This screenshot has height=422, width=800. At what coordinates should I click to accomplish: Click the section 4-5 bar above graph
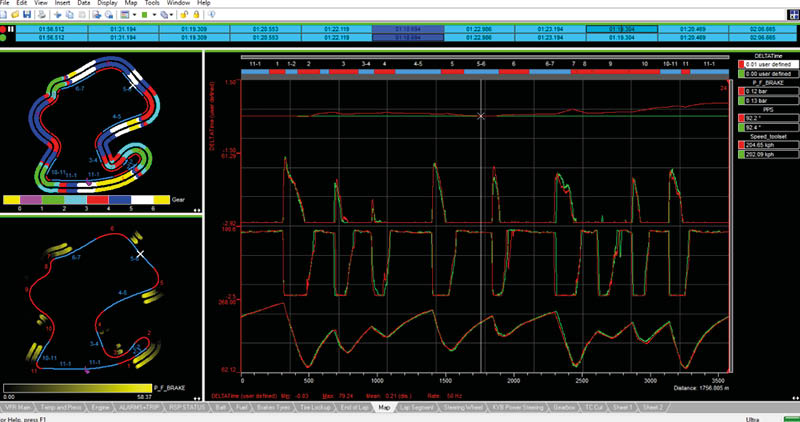(418, 72)
